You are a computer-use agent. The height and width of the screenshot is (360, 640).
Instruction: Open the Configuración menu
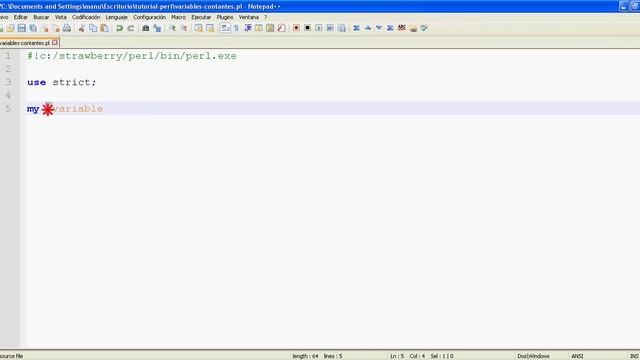click(149, 17)
